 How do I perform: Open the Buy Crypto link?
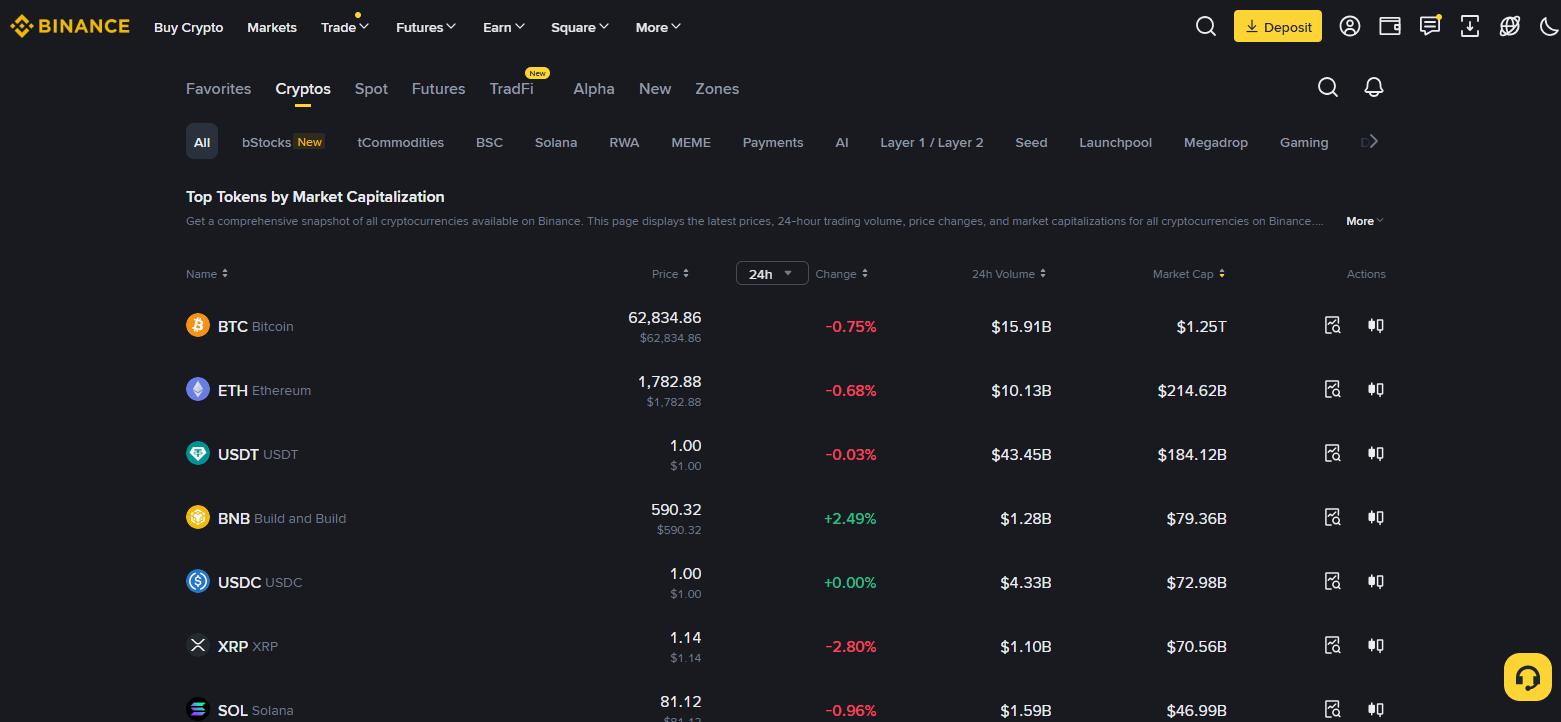tap(189, 27)
